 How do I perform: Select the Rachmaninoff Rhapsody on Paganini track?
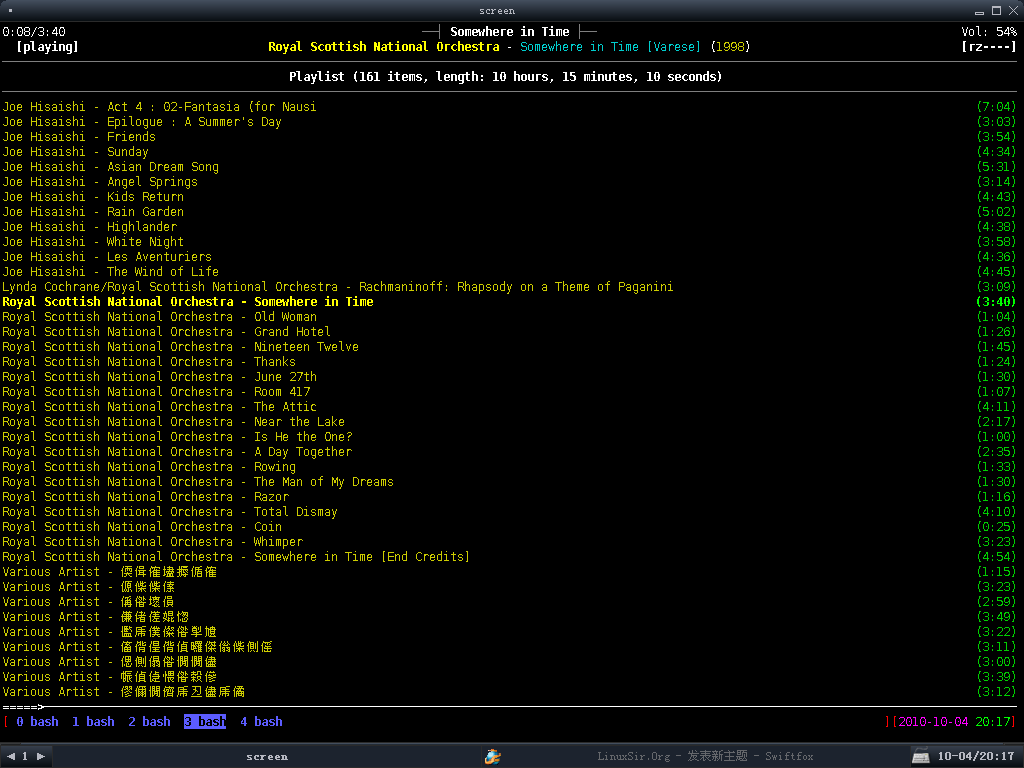pyautogui.click(x=509, y=287)
